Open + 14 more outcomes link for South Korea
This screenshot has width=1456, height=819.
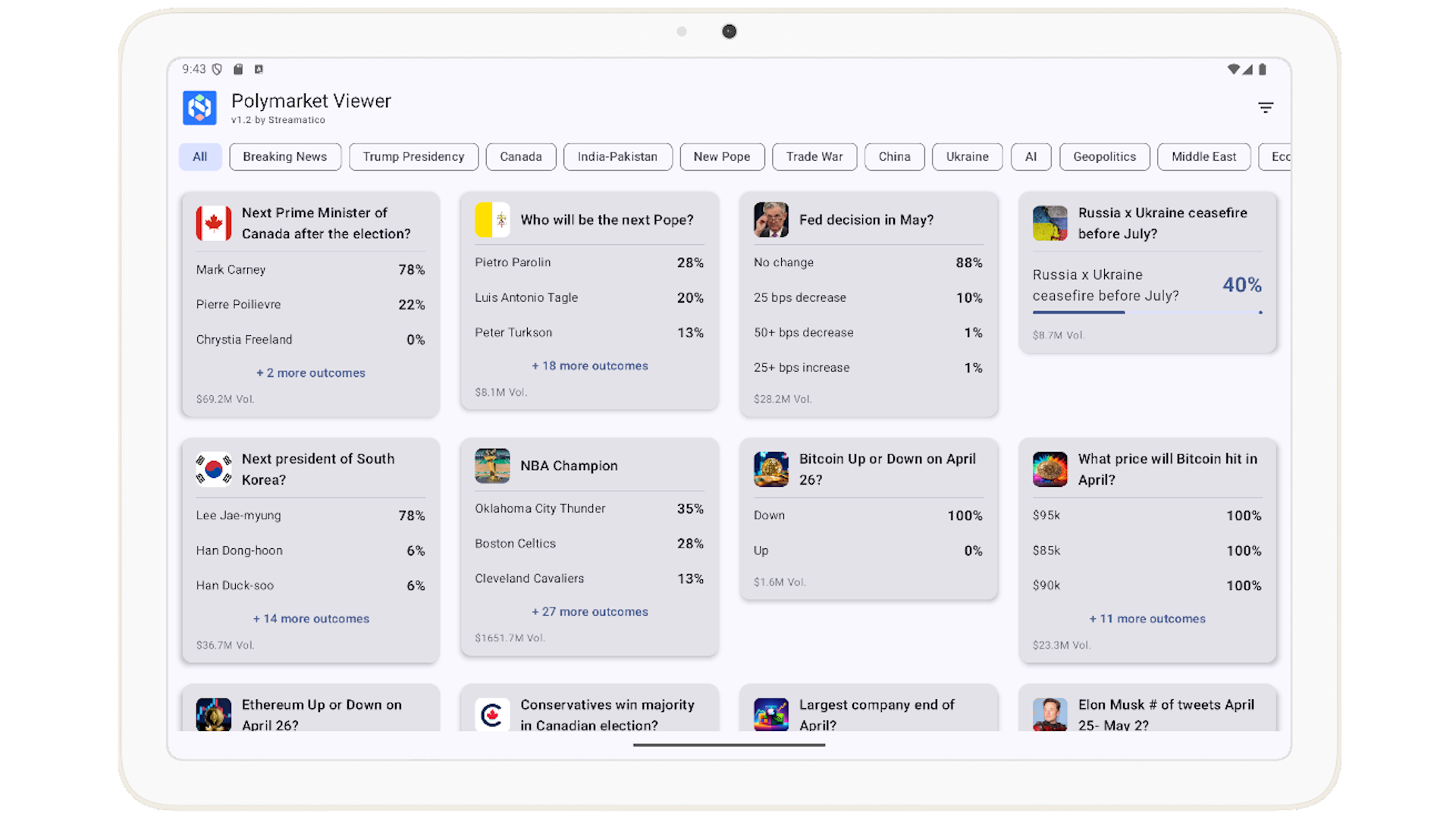coord(310,619)
